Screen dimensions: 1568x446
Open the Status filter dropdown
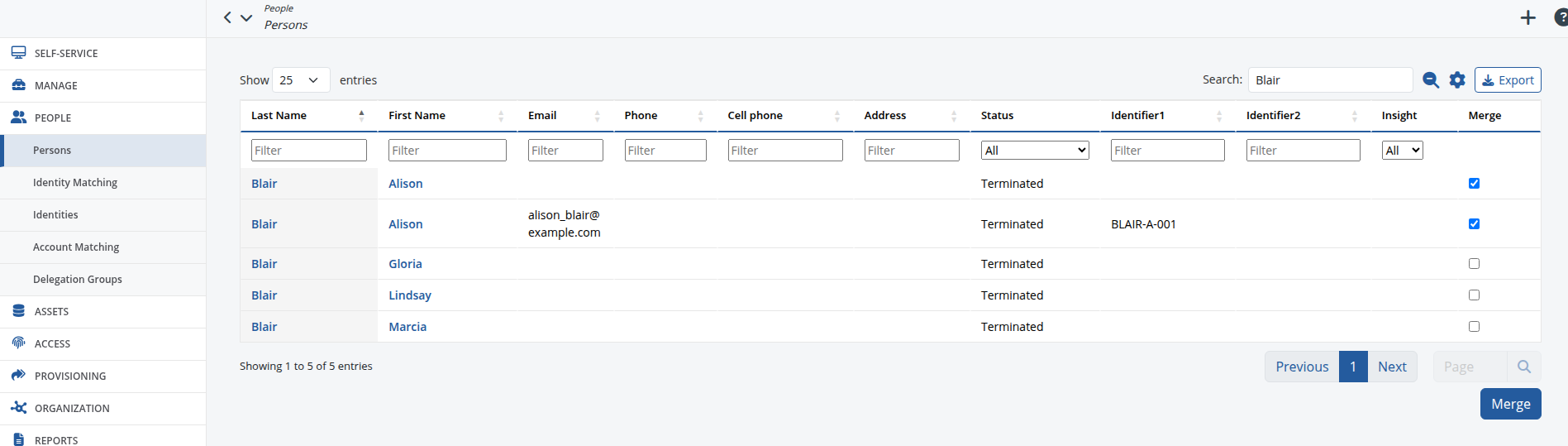coord(1035,151)
